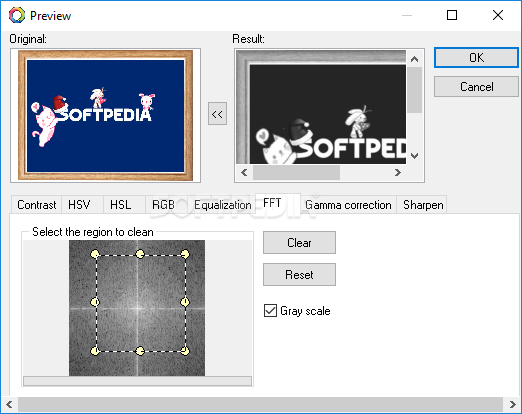Viewport: 522px width, 414px height.
Task: Click the Reset button
Action: [299, 275]
